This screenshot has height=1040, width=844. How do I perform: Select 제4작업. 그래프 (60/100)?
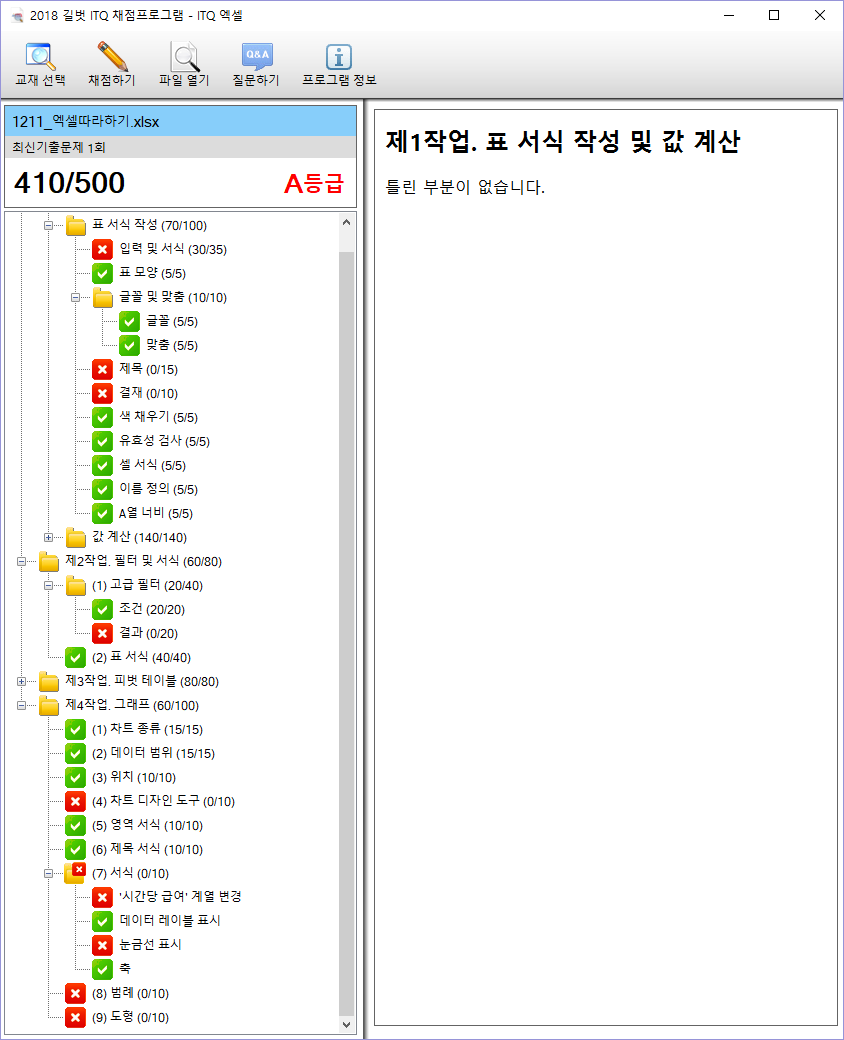(x=132, y=706)
